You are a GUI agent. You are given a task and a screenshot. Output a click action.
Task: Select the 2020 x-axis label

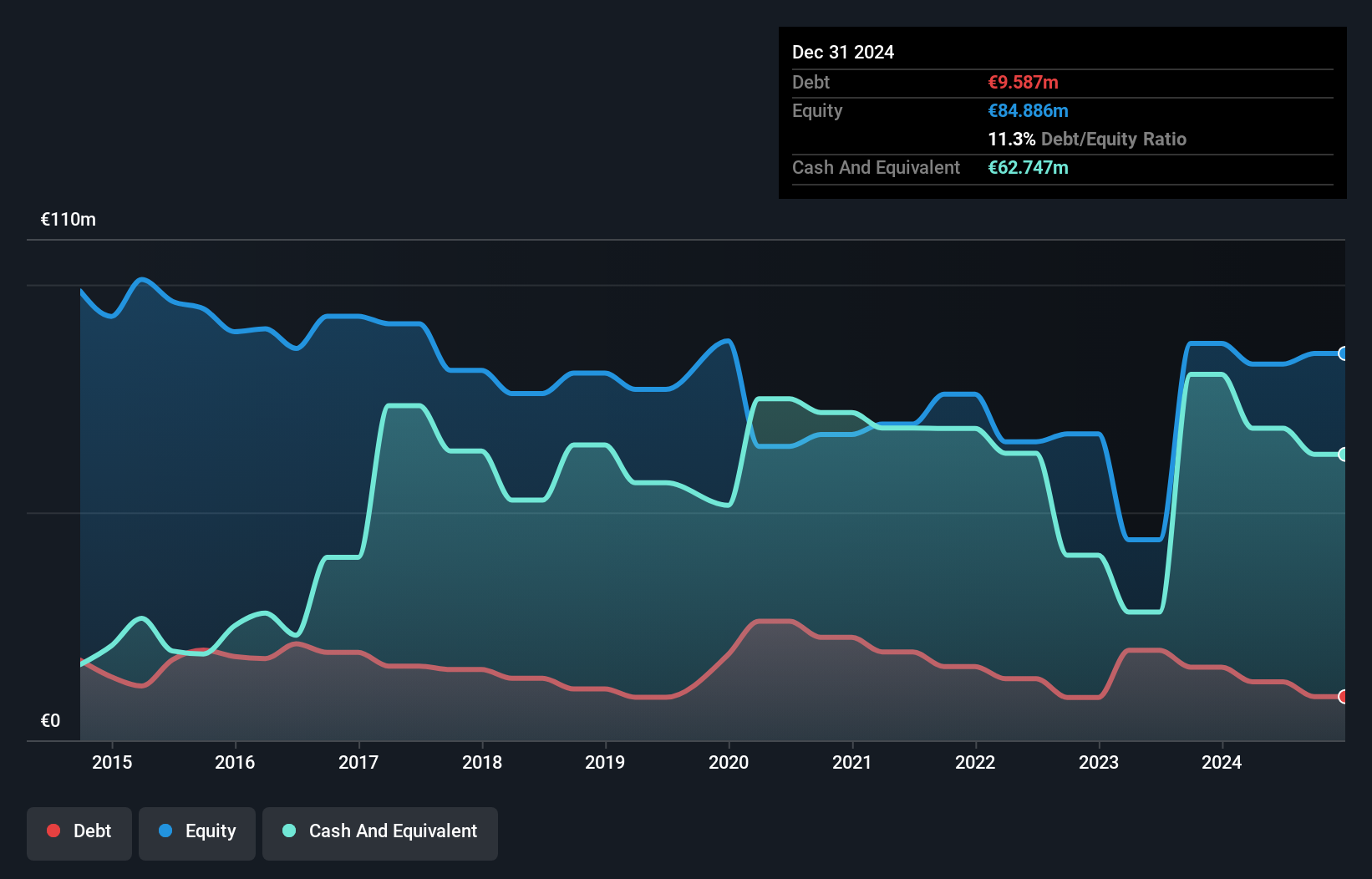click(729, 762)
